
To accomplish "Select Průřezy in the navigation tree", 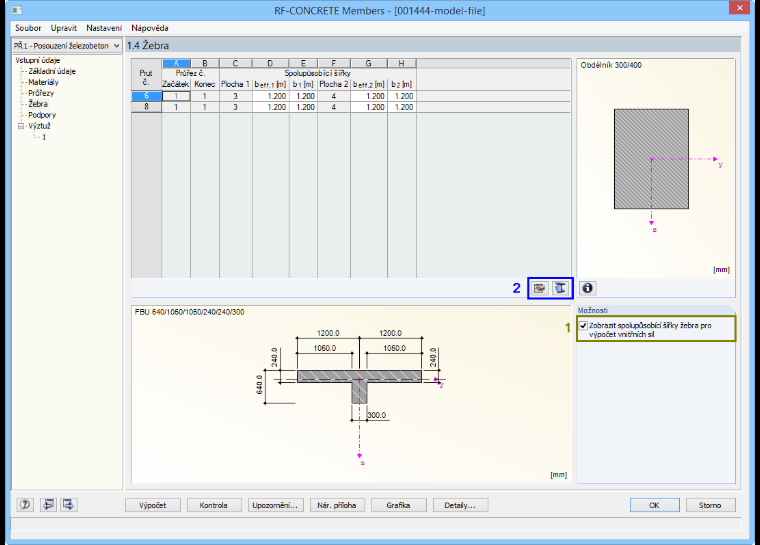I will pyautogui.click(x=41, y=93).
